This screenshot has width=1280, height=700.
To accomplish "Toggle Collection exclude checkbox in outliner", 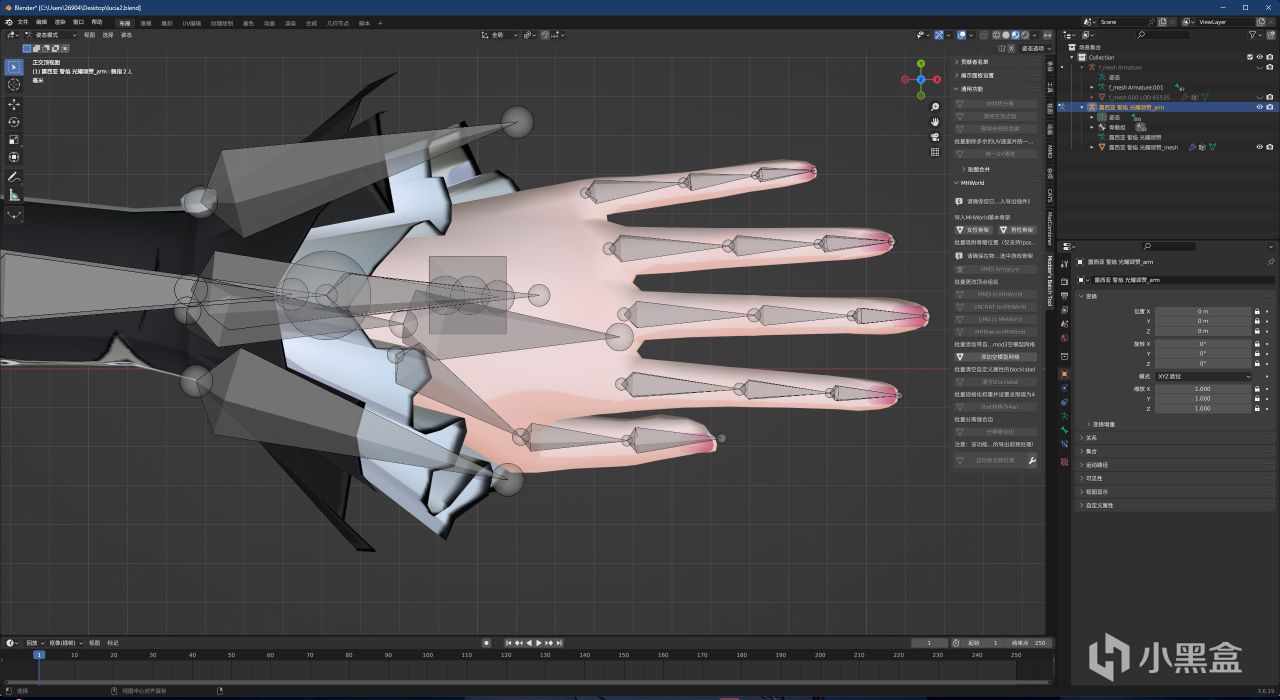I will tap(1250, 57).
